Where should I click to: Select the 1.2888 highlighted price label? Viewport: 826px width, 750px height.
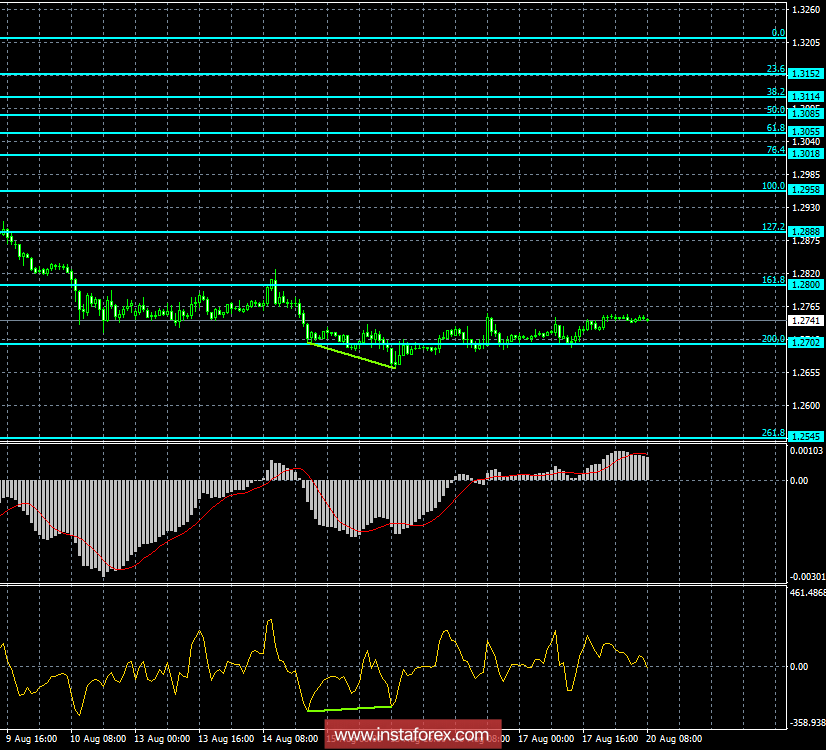pyautogui.click(x=805, y=234)
